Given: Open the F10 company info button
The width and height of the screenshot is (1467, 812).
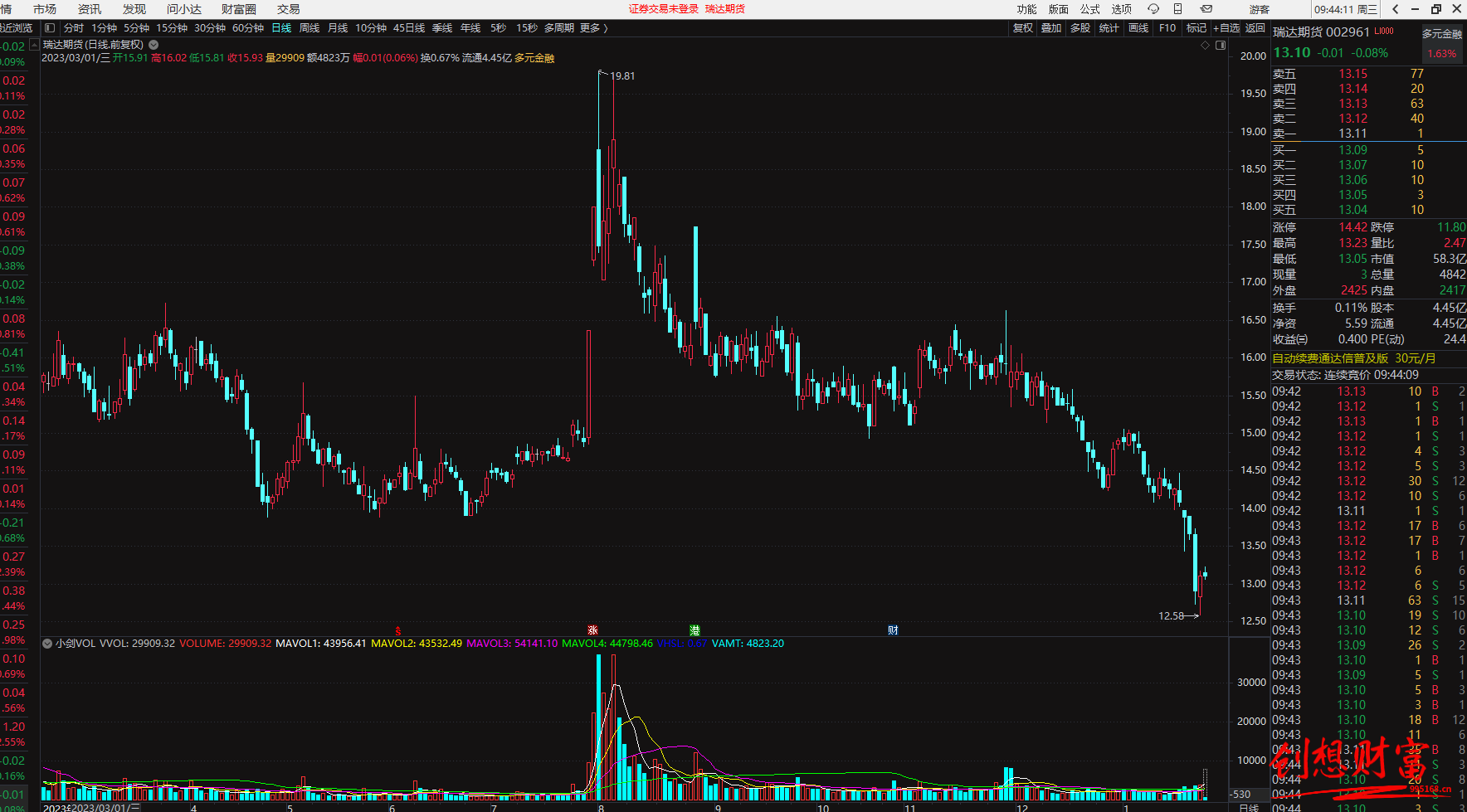Looking at the screenshot, I should coord(1167,28).
